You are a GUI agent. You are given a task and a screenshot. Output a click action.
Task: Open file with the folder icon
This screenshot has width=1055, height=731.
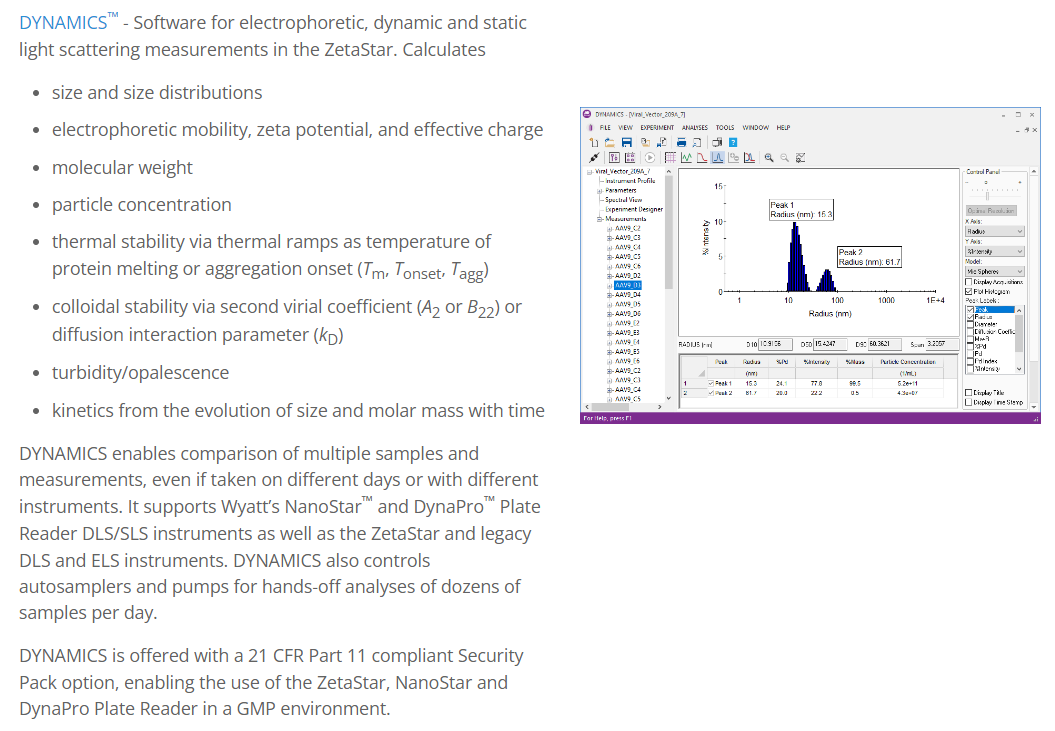[610, 142]
